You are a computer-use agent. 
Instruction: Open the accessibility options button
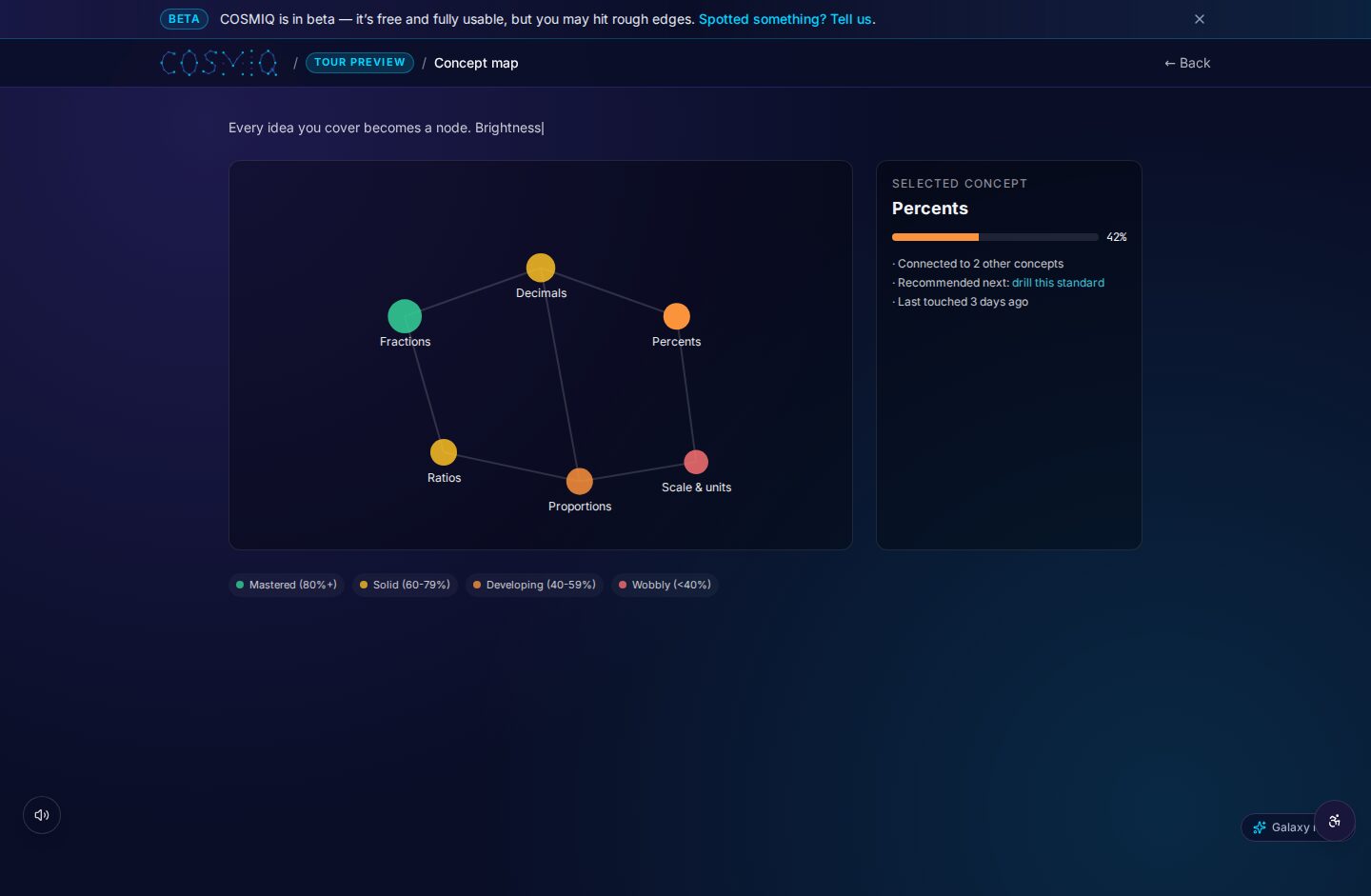[1335, 821]
